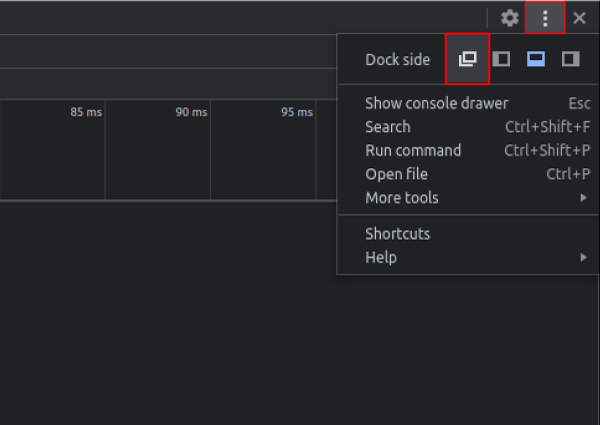Screen dimensions: 600x425
Task: Close DevTools with the X icon
Action: coord(579,18)
